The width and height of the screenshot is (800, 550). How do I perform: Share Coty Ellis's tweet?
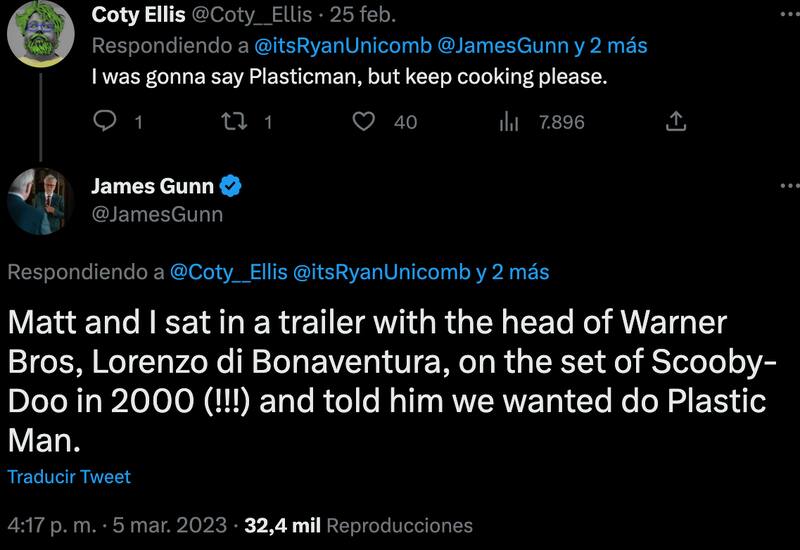(675, 122)
